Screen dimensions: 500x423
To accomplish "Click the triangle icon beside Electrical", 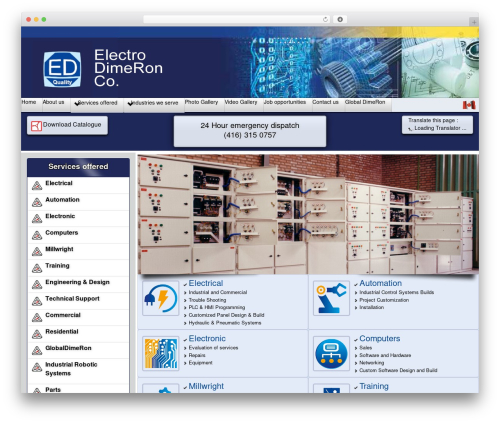I will pyautogui.click(x=37, y=186).
